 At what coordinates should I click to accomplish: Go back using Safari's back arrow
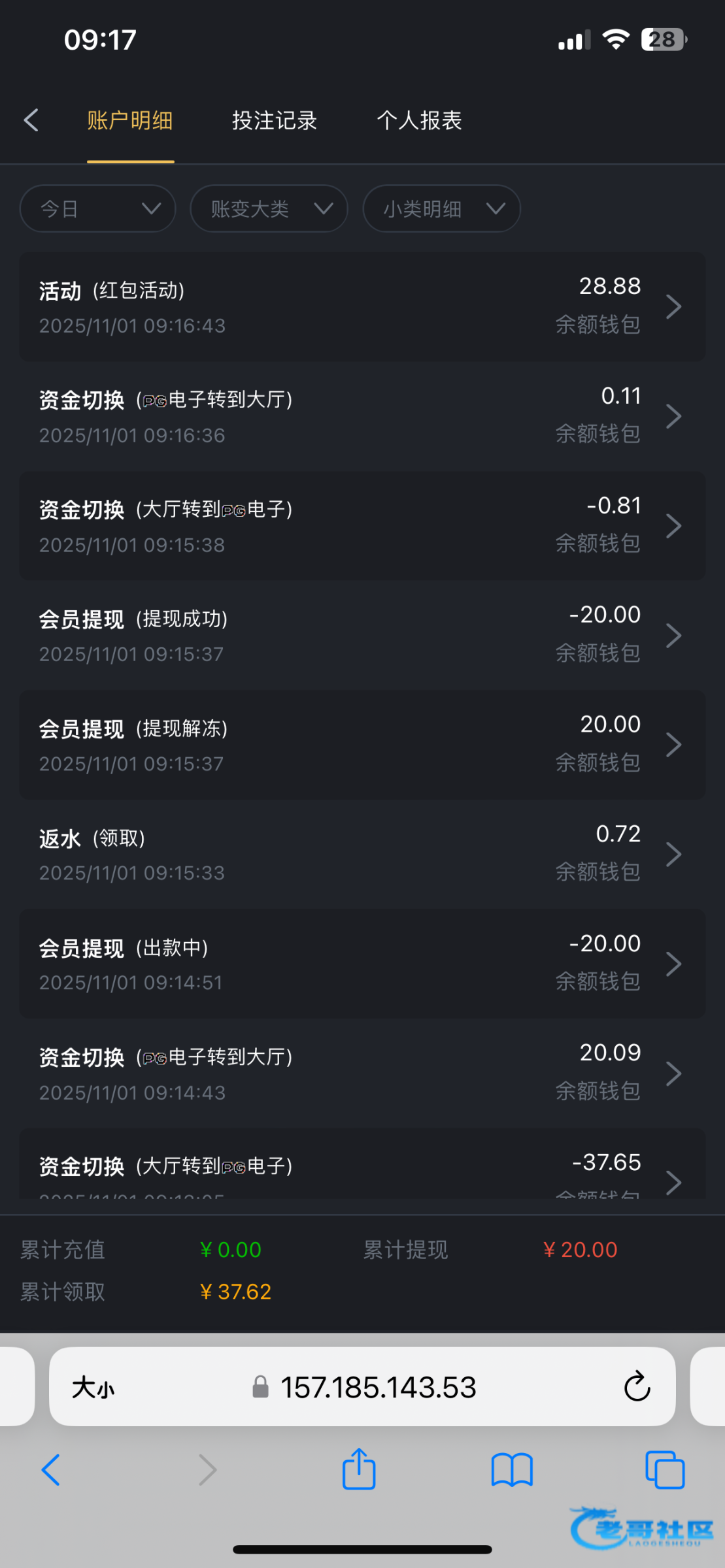coord(51,1470)
